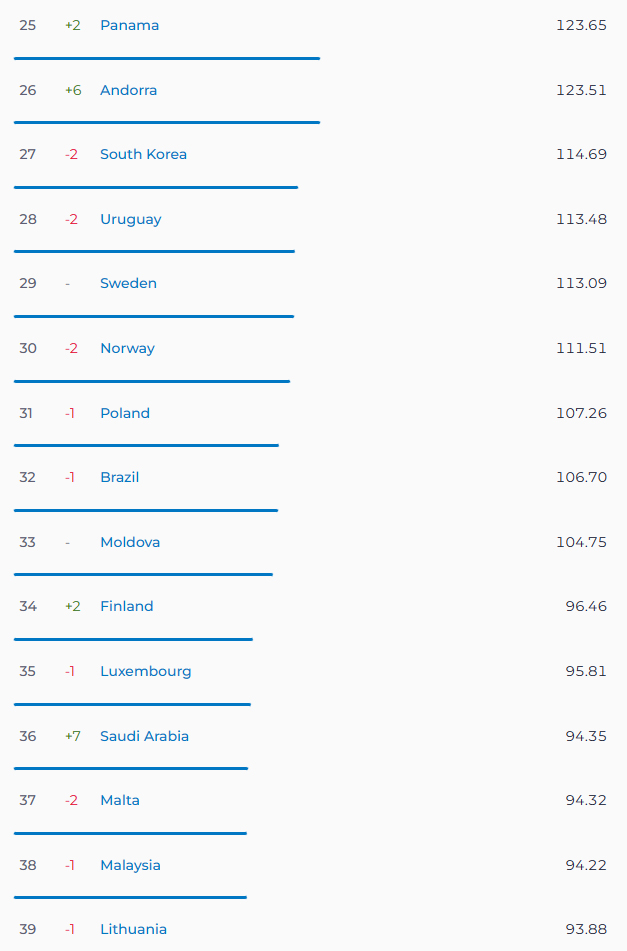Open the Andorra country link

(129, 90)
